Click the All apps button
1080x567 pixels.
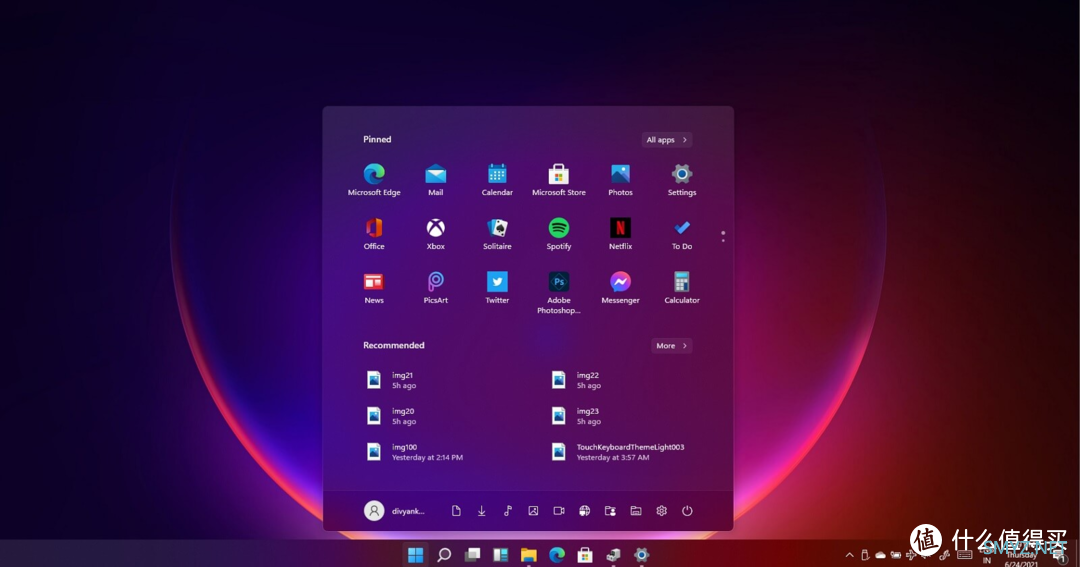pos(666,140)
